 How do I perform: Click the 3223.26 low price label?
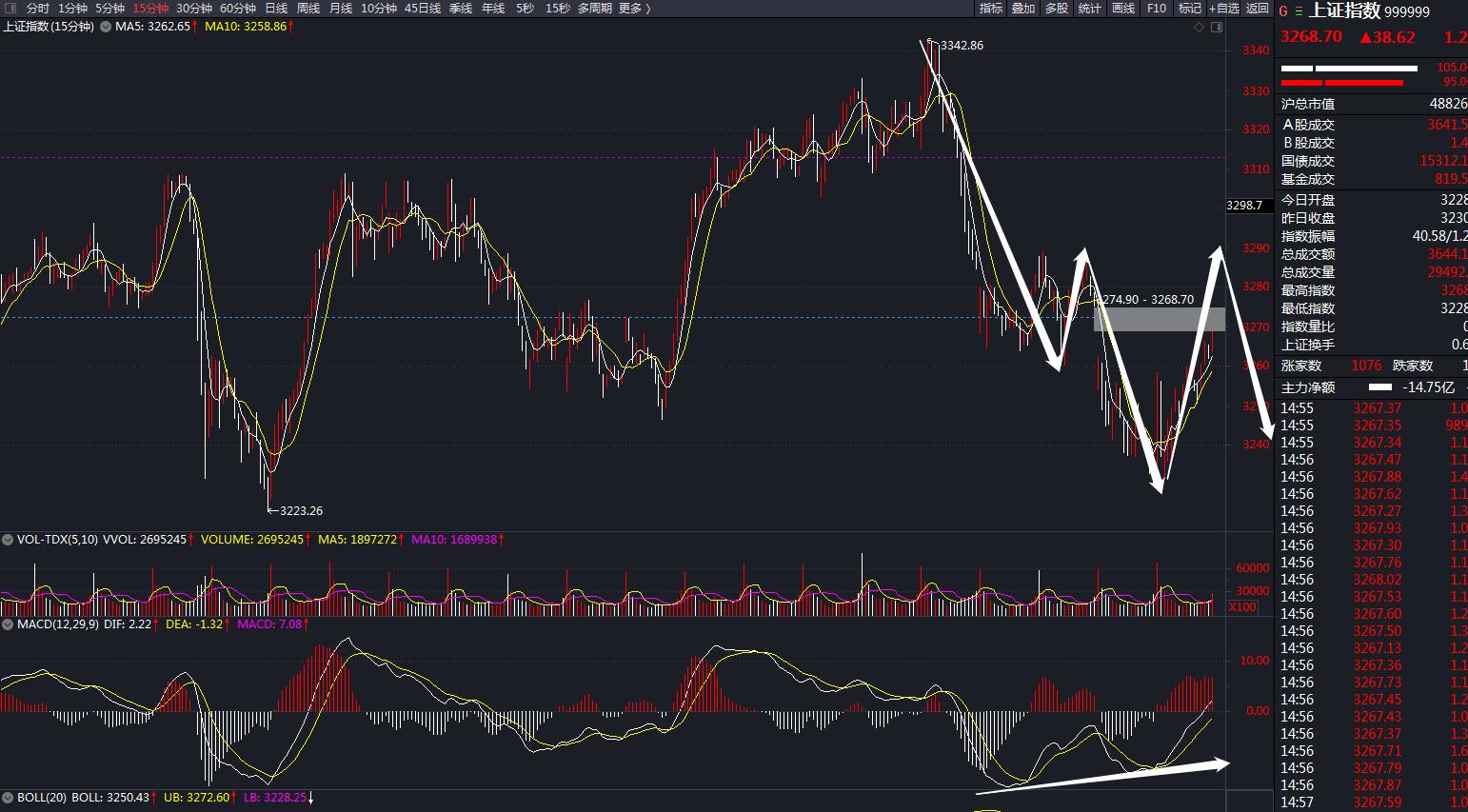(x=301, y=511)
